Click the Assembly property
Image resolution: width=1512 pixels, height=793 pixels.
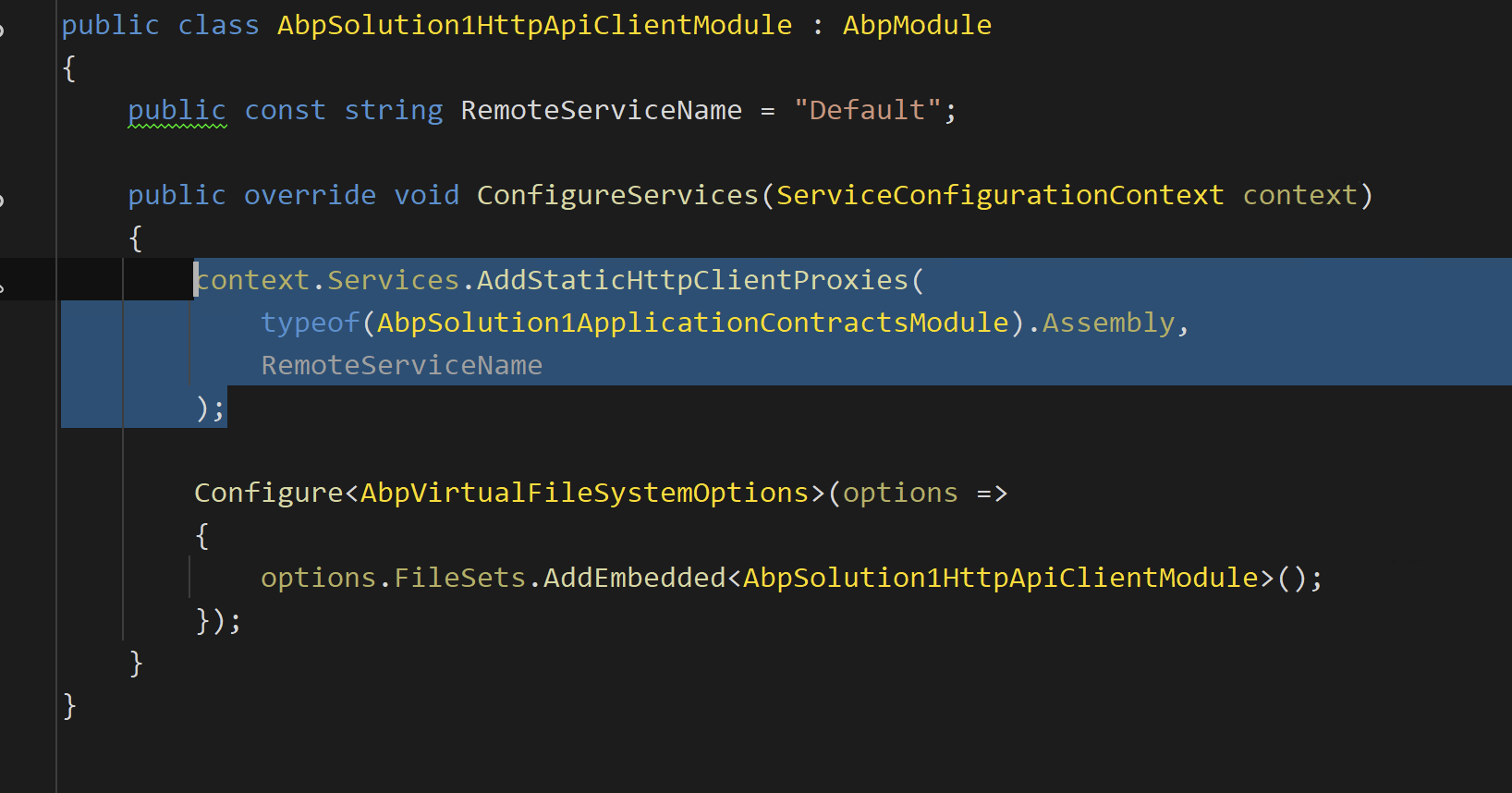pyautogui.click(x=1108, y=323)
